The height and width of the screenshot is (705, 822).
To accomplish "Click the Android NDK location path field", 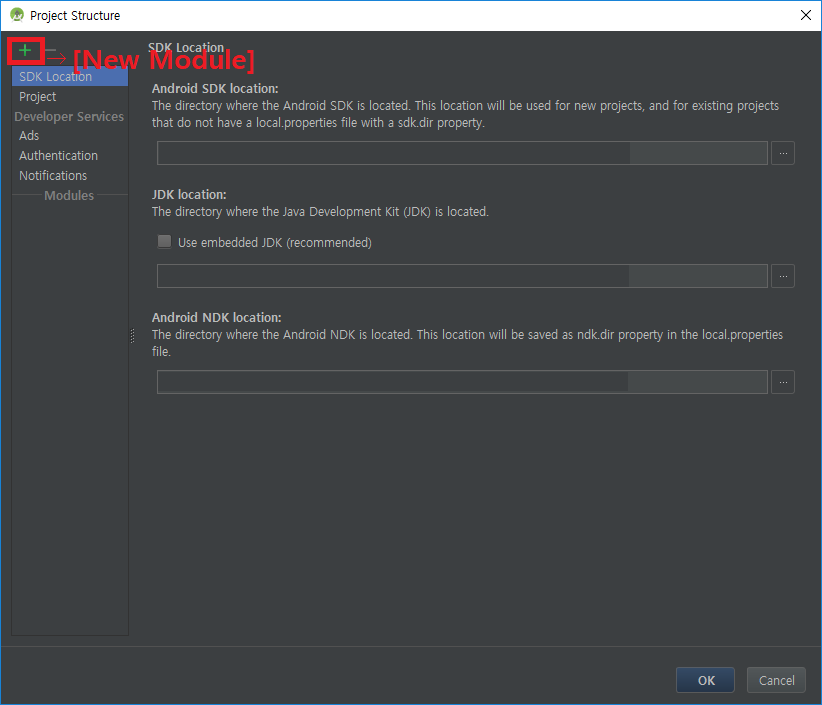I will point(462,382).
